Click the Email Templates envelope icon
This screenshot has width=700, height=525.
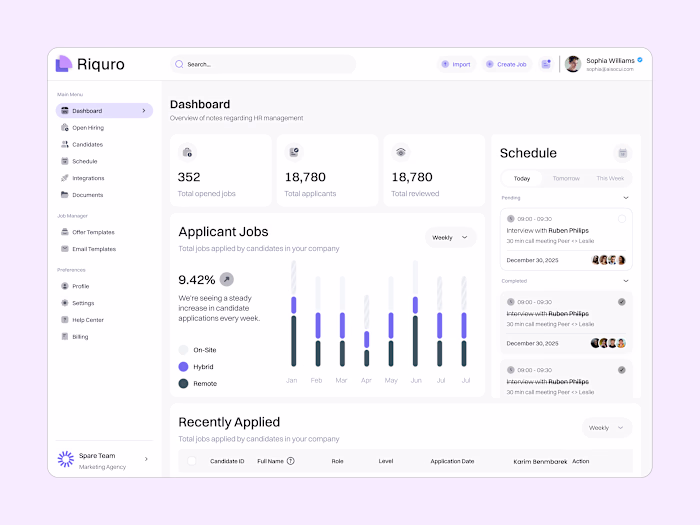click(65, 249)
